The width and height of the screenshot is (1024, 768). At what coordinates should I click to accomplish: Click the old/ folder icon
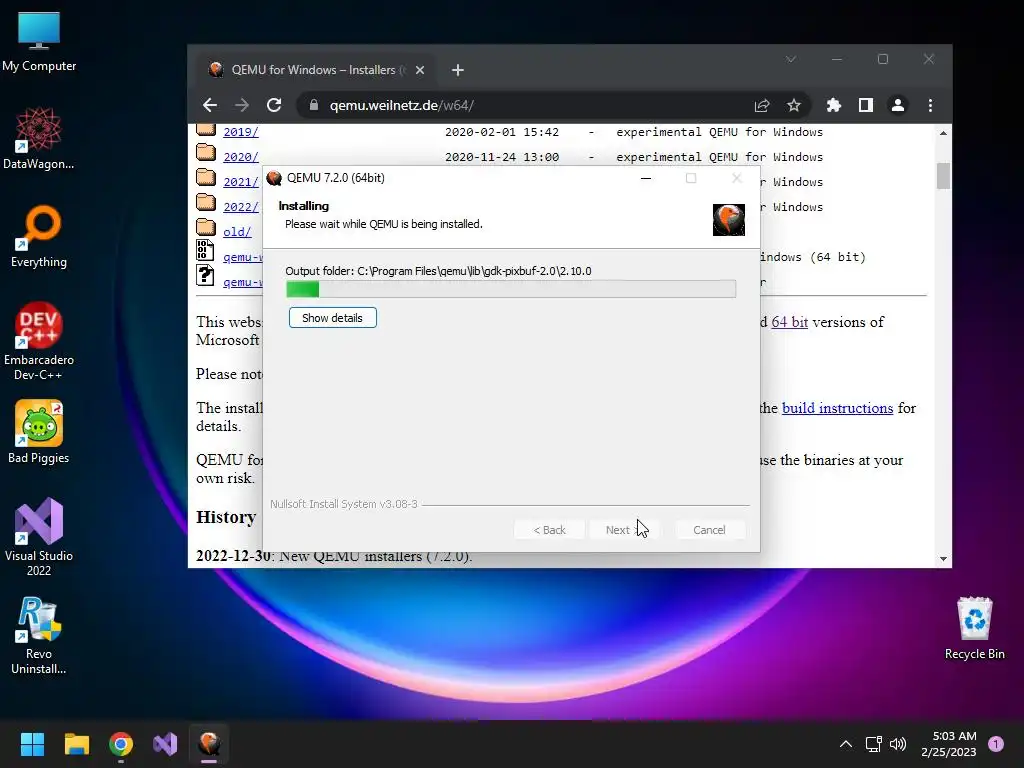[x=206, y=227]
